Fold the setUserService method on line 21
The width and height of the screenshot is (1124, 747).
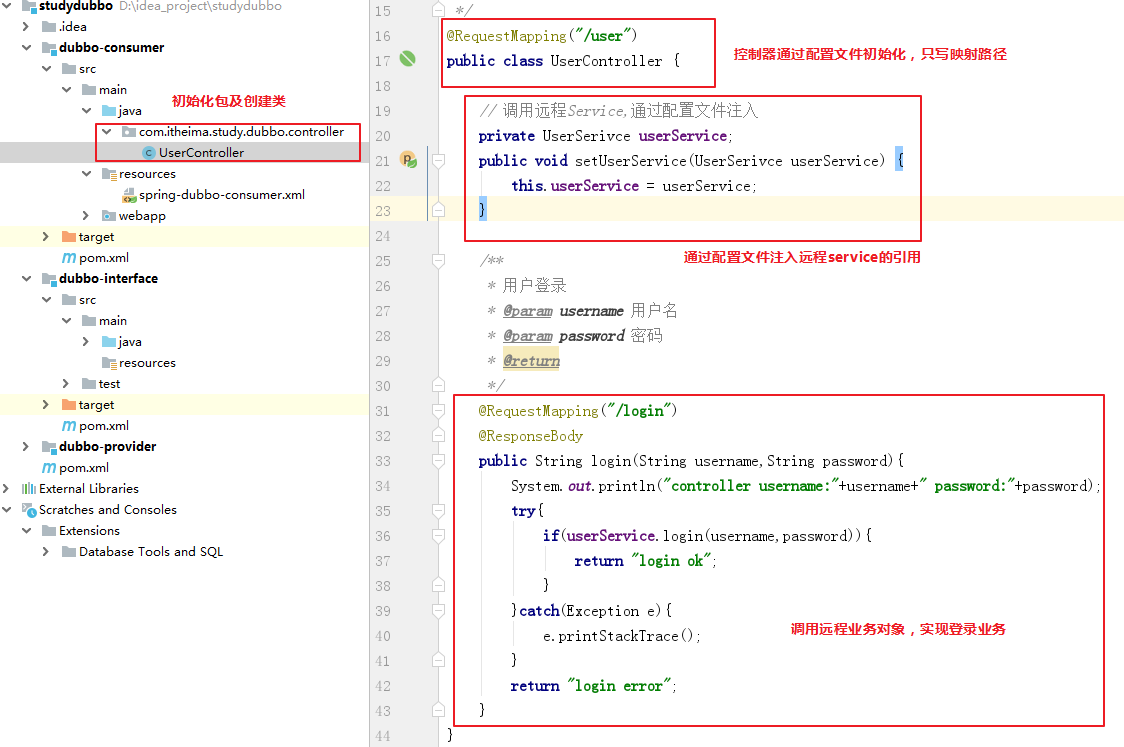(x=439, y=161)
